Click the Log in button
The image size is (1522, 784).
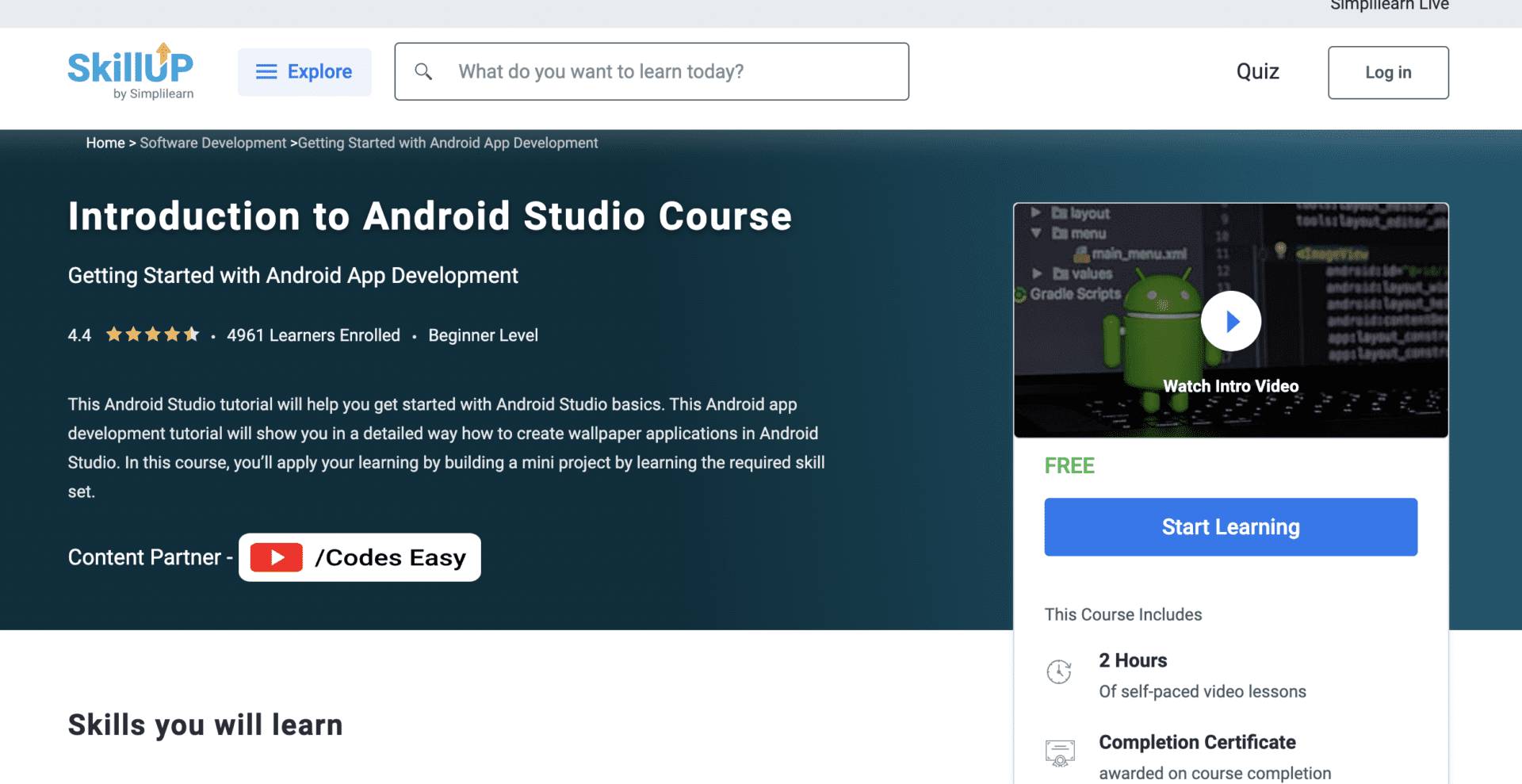pos(1388,72)
